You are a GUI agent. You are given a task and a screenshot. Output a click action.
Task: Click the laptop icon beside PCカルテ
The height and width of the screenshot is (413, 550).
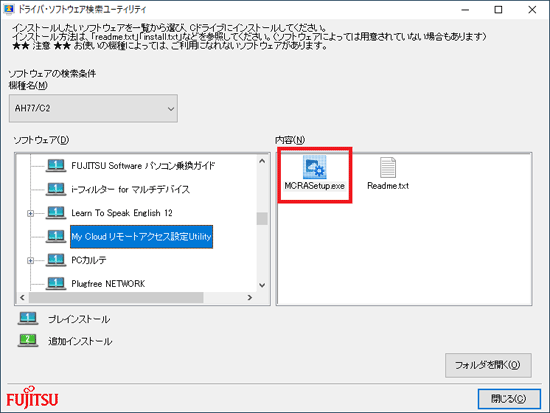[56, 260]
